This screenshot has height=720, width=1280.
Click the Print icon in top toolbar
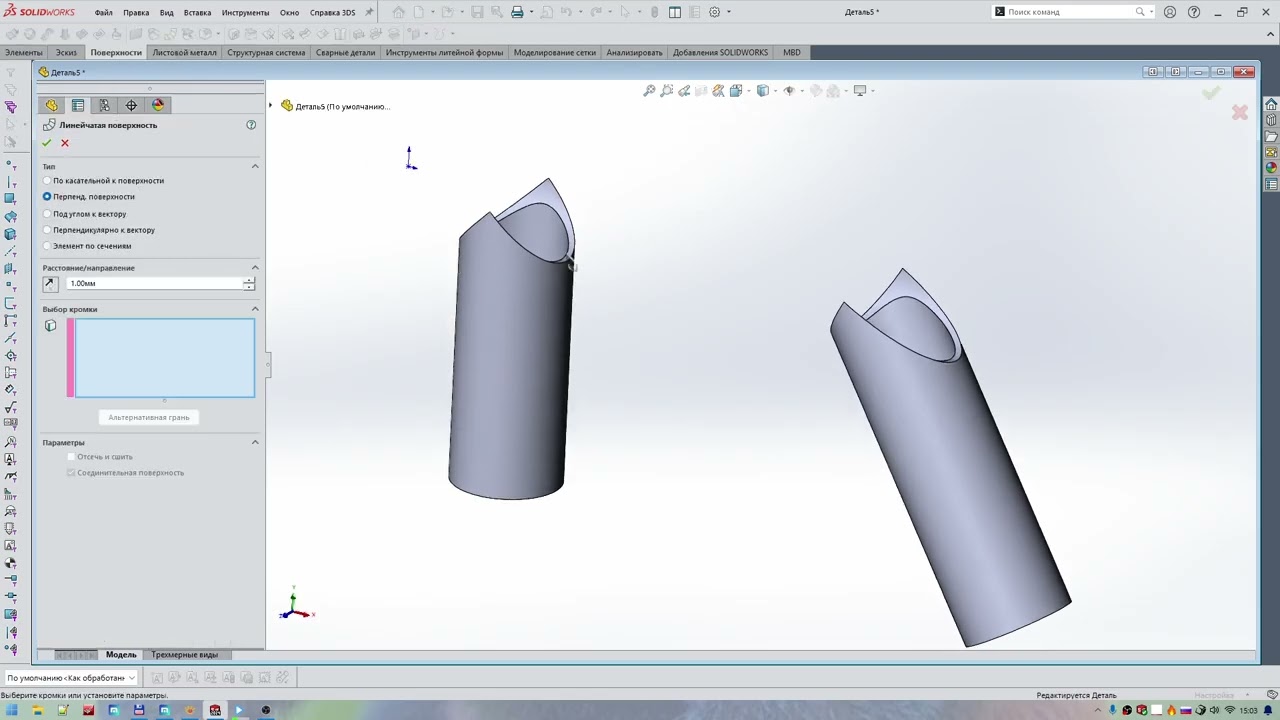517,12
